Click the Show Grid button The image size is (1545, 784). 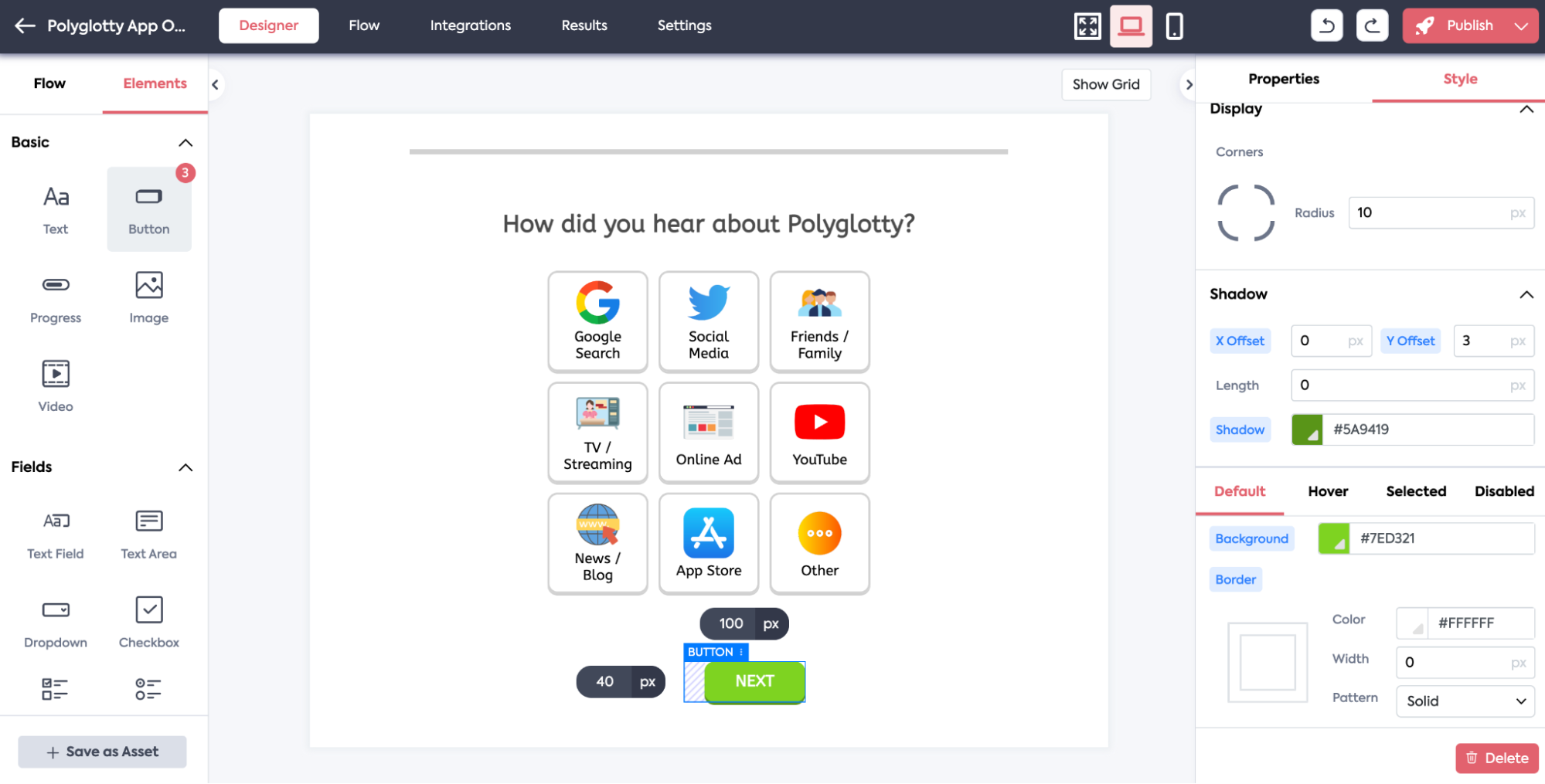[1106, 84]
